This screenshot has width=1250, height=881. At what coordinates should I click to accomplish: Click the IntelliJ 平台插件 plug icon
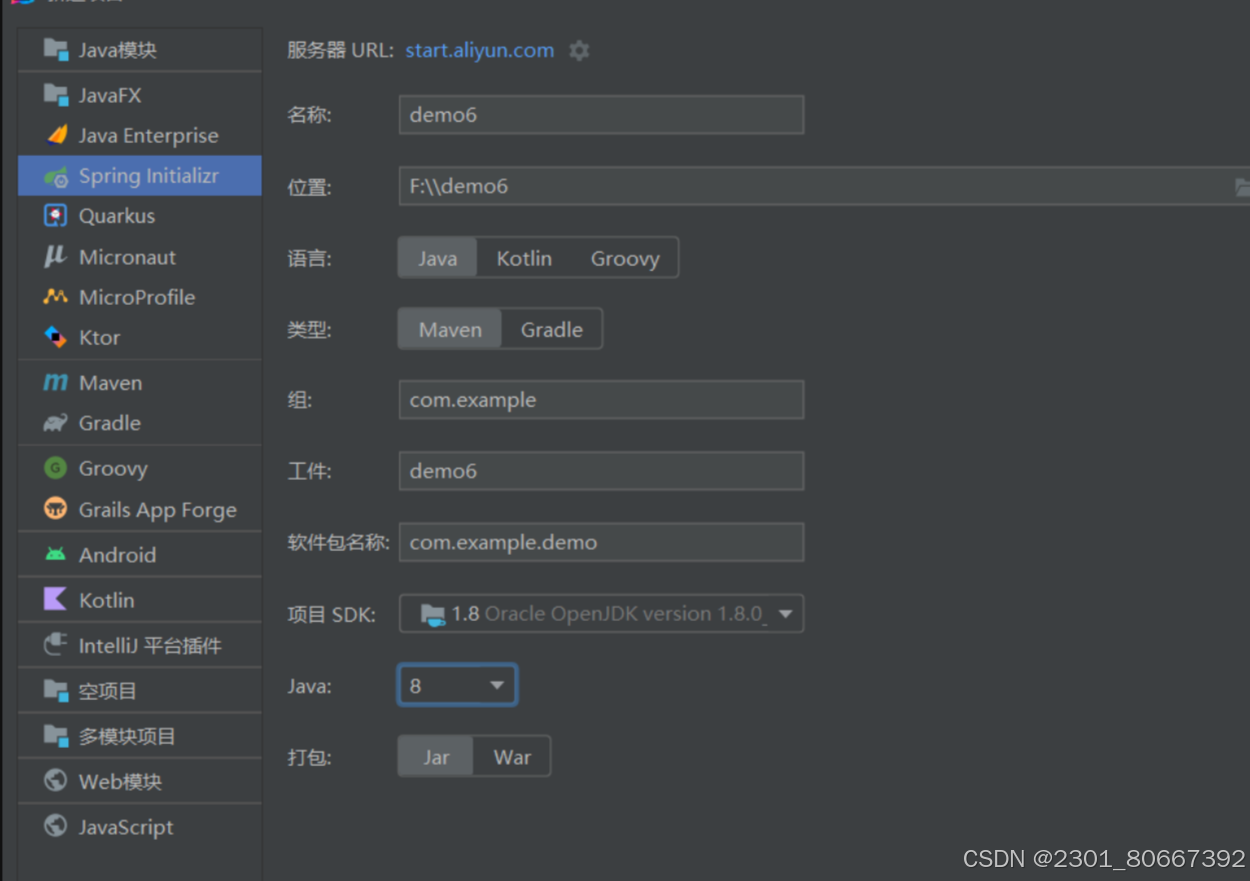coord(56,645)
